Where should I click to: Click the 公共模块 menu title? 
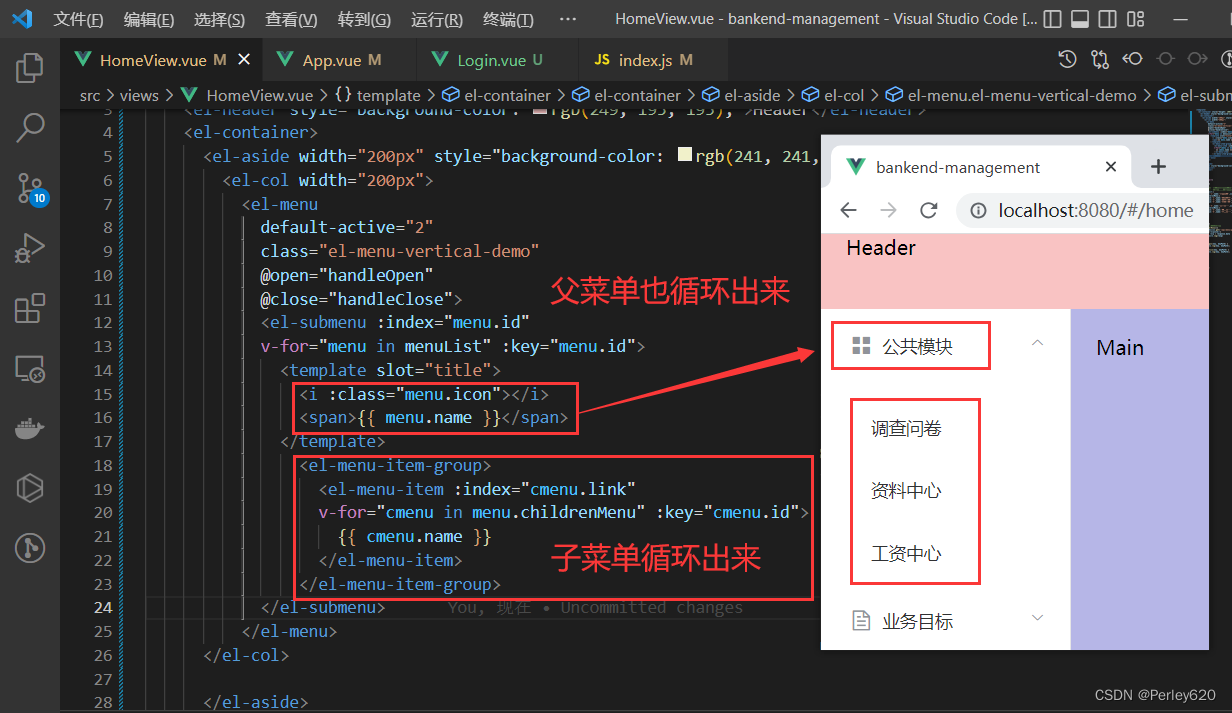(x=917, y=347)
